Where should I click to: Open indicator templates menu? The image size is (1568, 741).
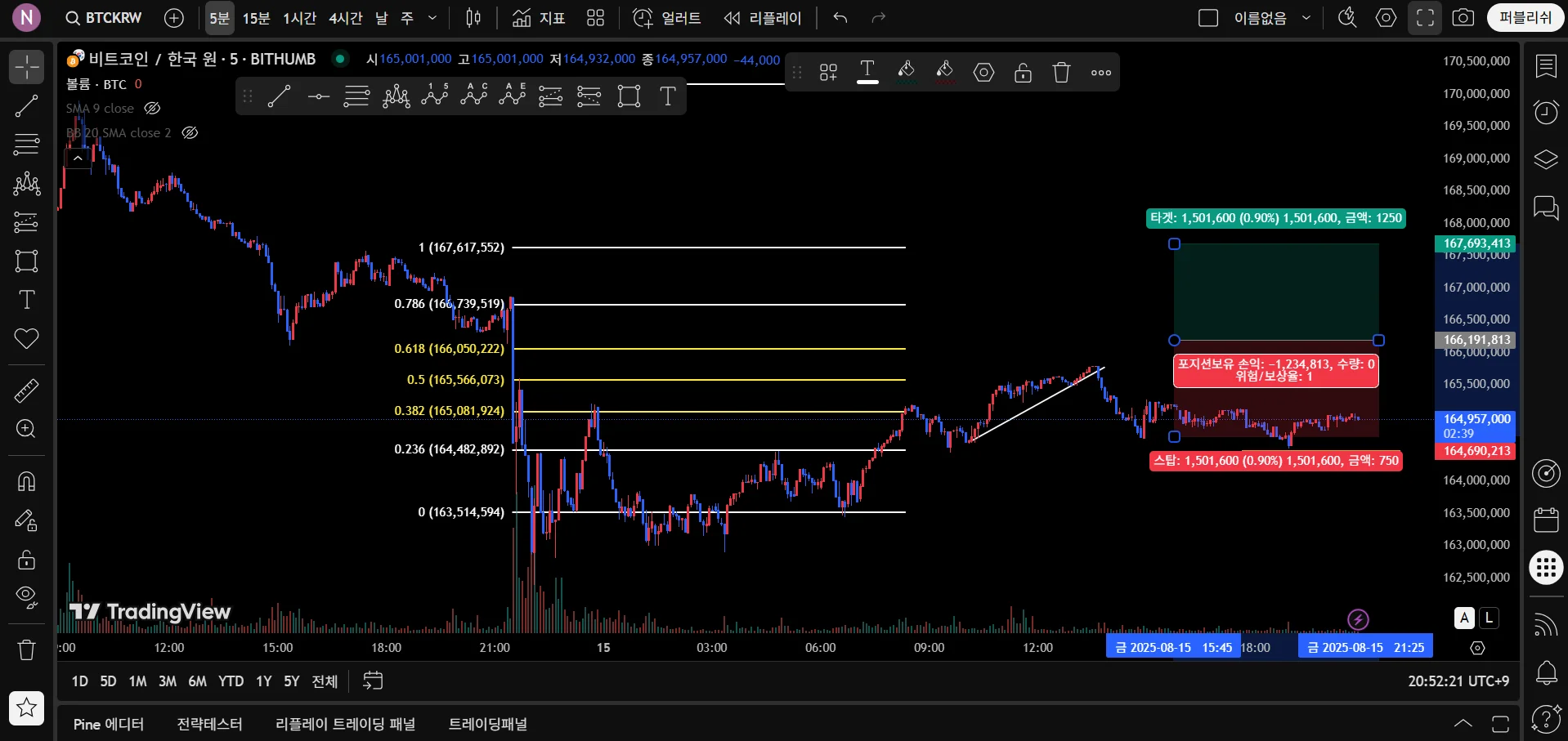point(595,18)
